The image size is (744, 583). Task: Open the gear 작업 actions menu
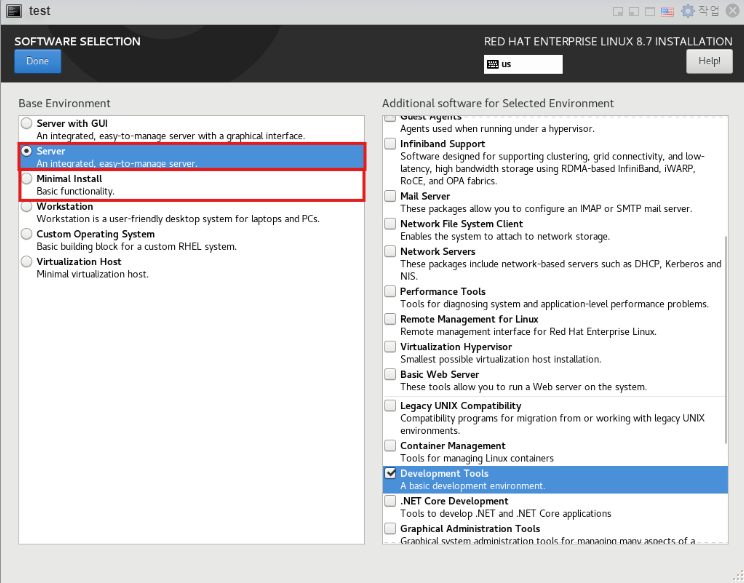[700, 10]
